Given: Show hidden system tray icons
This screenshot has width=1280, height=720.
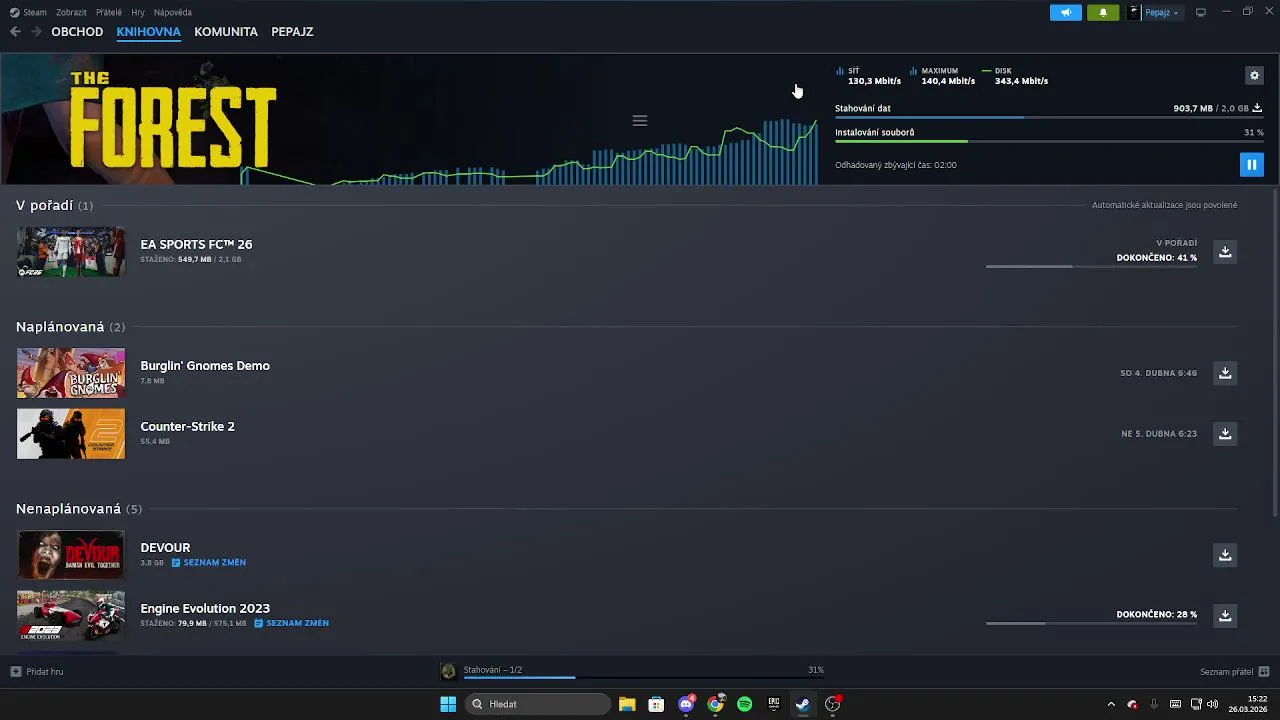Looking at the screenshot, I should click(x=1111, y=704).
